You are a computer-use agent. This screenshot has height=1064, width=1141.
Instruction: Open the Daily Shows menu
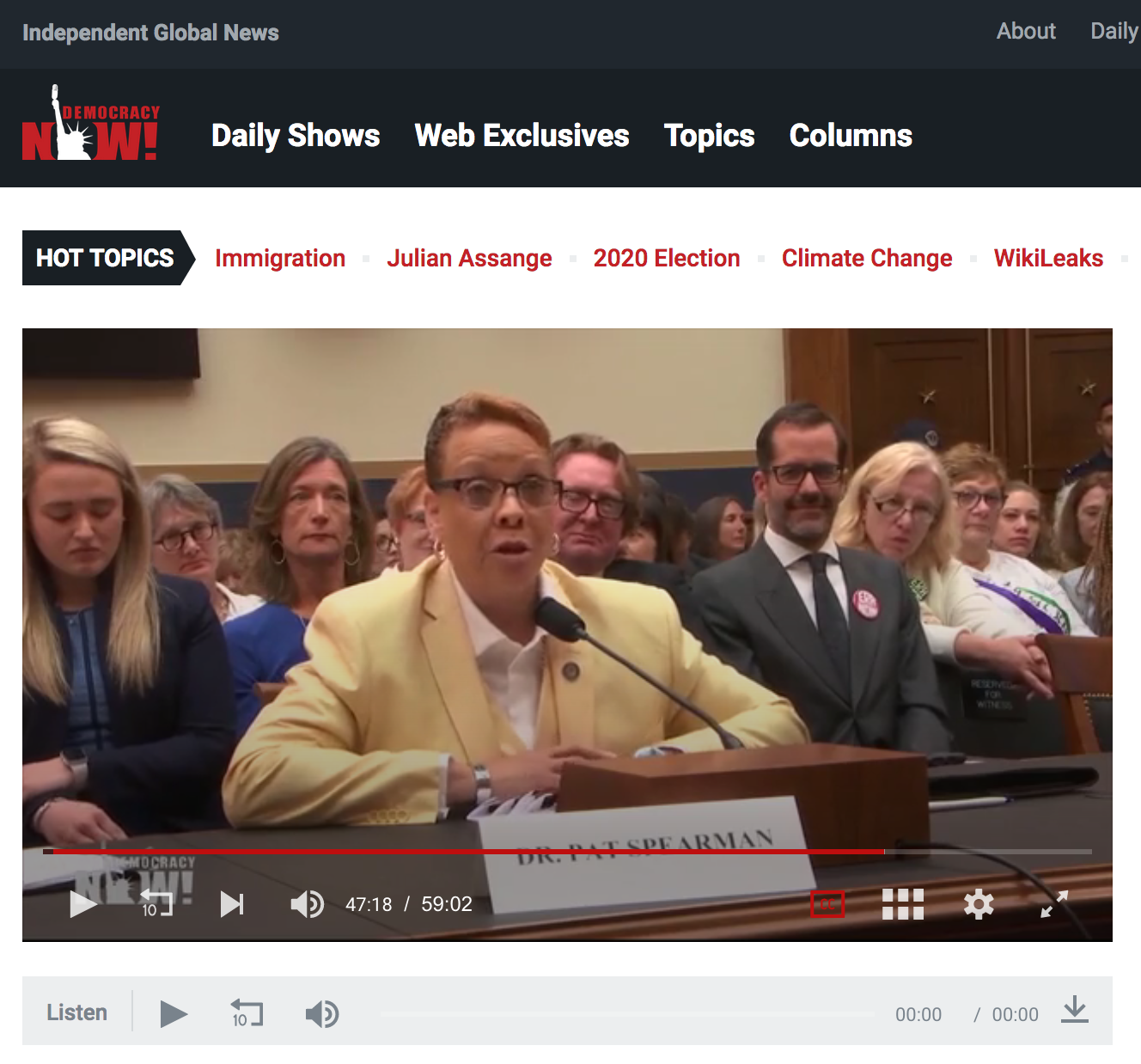[296, 136]
